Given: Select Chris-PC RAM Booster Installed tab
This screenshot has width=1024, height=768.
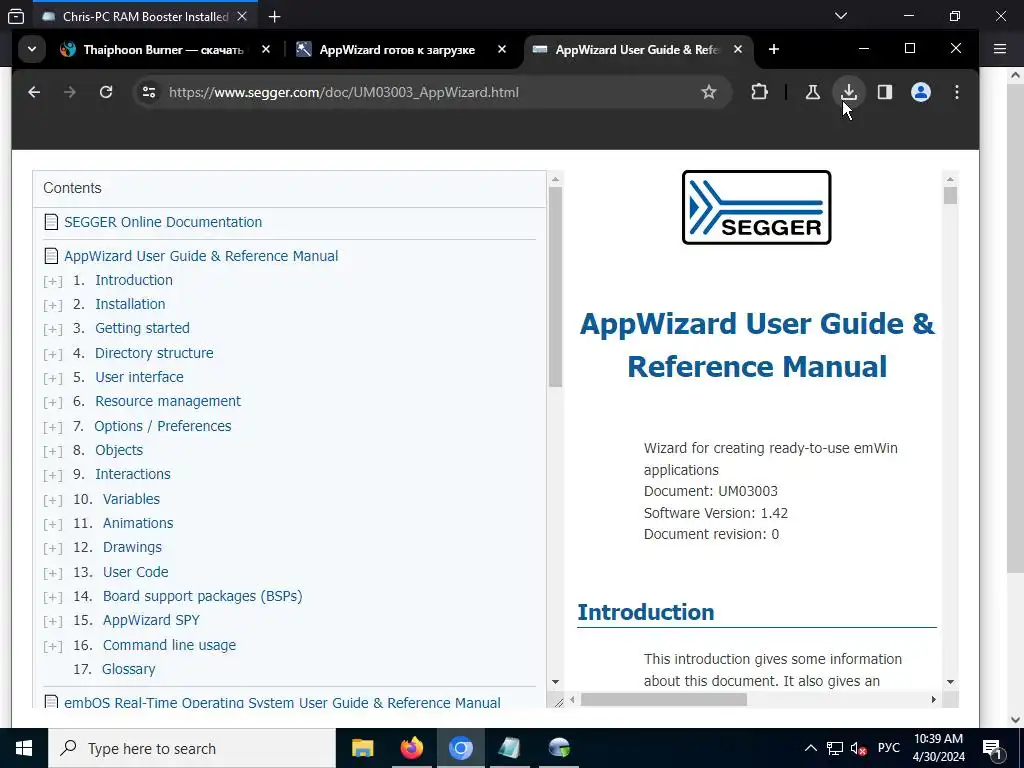Looking at the screenshot, I should (x=145, y=17).
